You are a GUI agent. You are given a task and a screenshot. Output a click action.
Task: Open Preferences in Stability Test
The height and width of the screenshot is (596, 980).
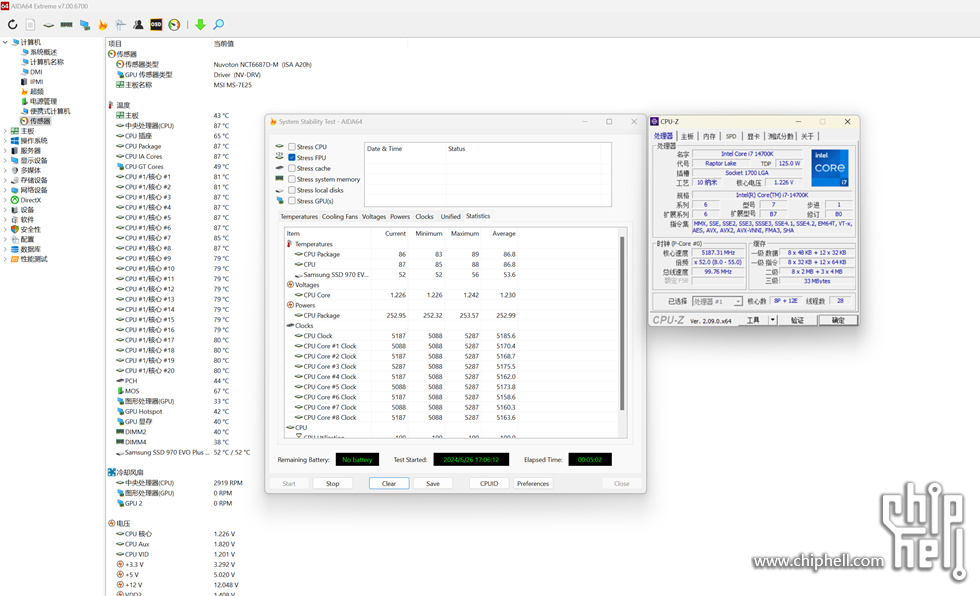click(x=533, y=484)
